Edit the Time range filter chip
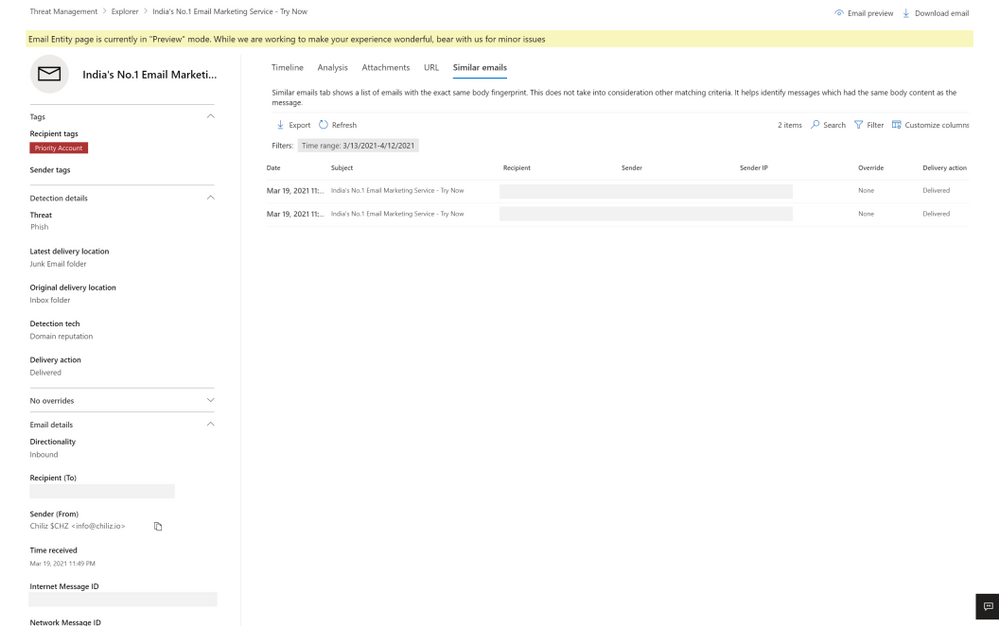 [x=357, y=144]
